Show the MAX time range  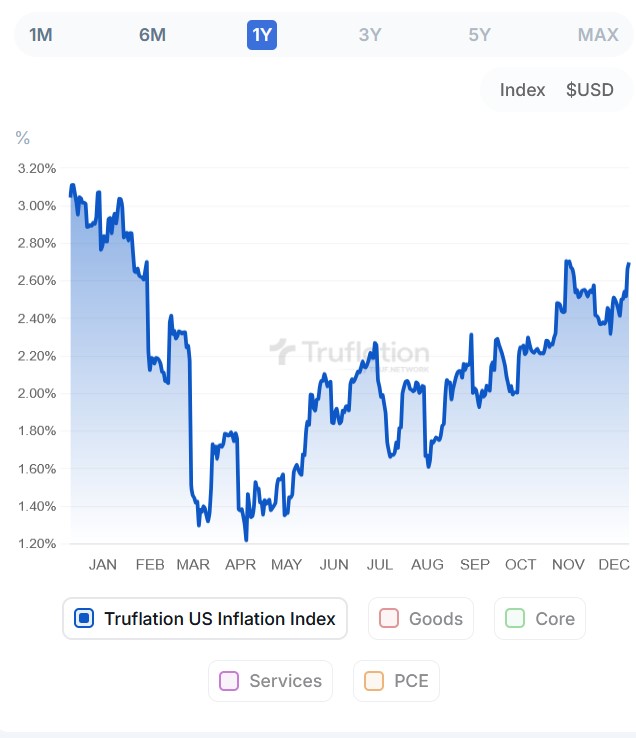coord(598,35)
